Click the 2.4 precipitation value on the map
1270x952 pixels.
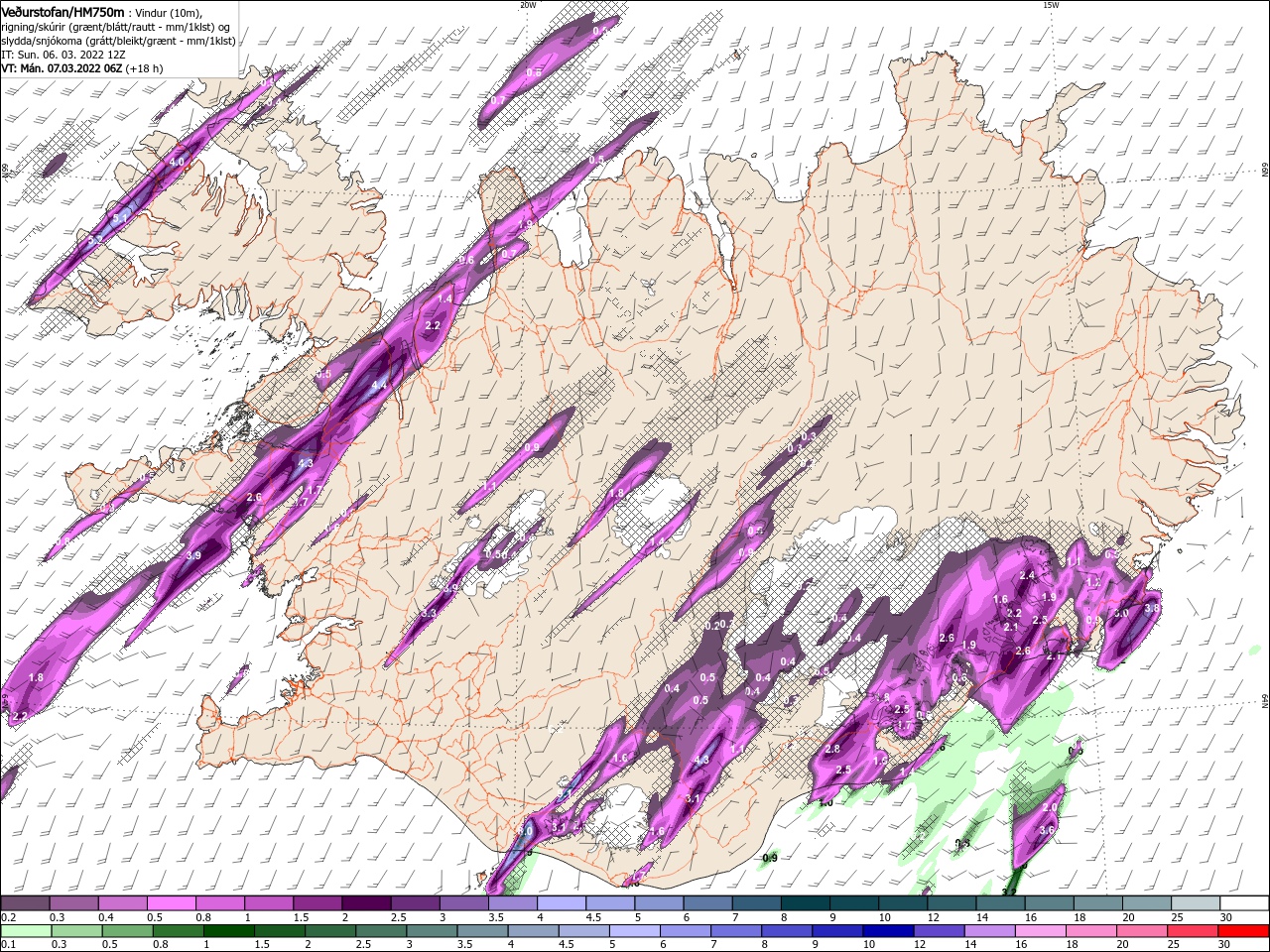(1027, 575)
